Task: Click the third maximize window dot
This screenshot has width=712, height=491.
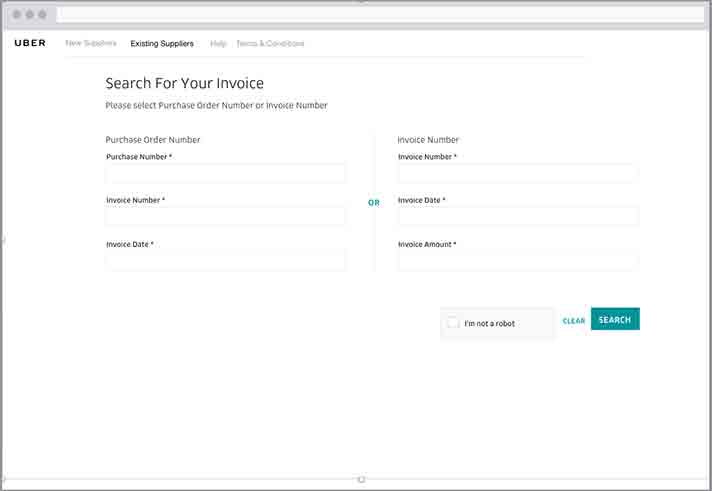Action: (42, 15)
